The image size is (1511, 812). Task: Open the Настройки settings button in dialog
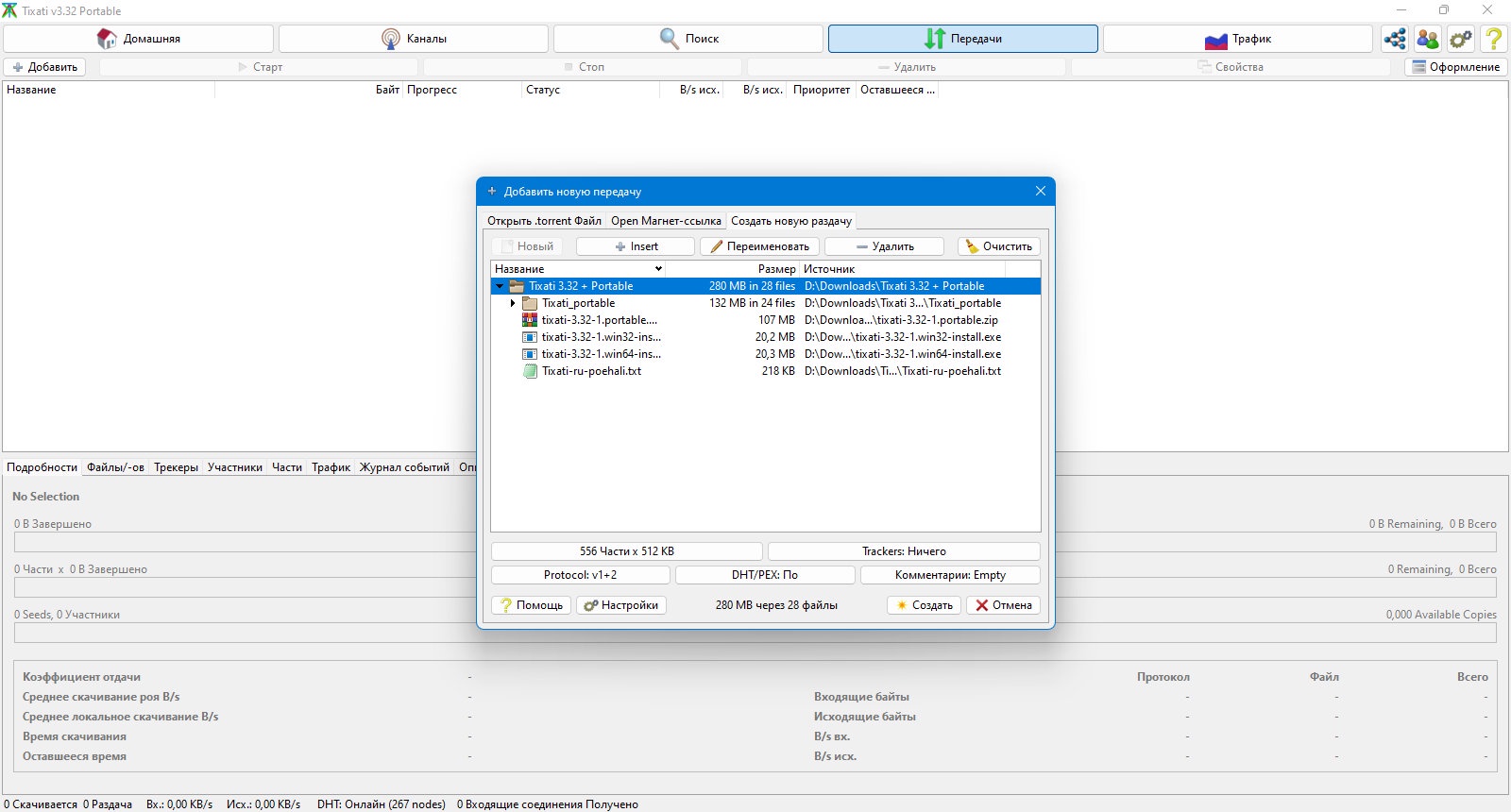point(621,605)
